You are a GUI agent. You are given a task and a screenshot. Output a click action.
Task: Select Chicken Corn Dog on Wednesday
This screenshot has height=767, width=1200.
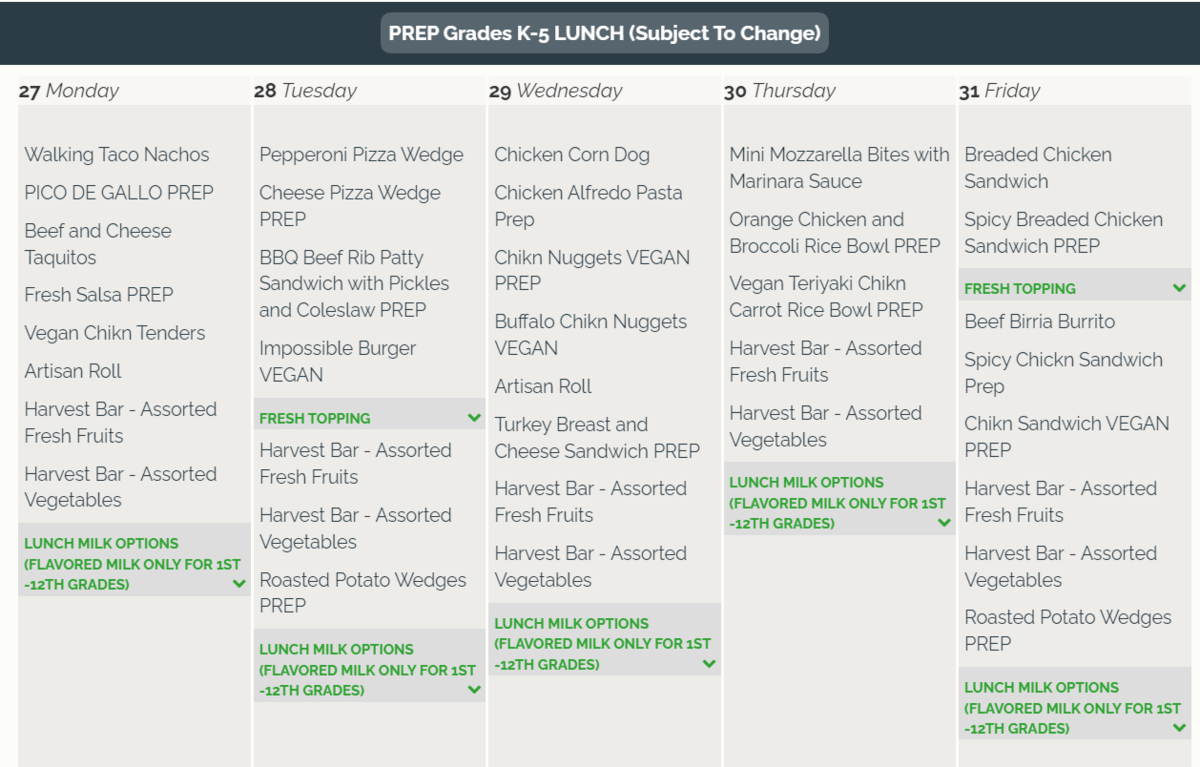[x=572, y=155]
